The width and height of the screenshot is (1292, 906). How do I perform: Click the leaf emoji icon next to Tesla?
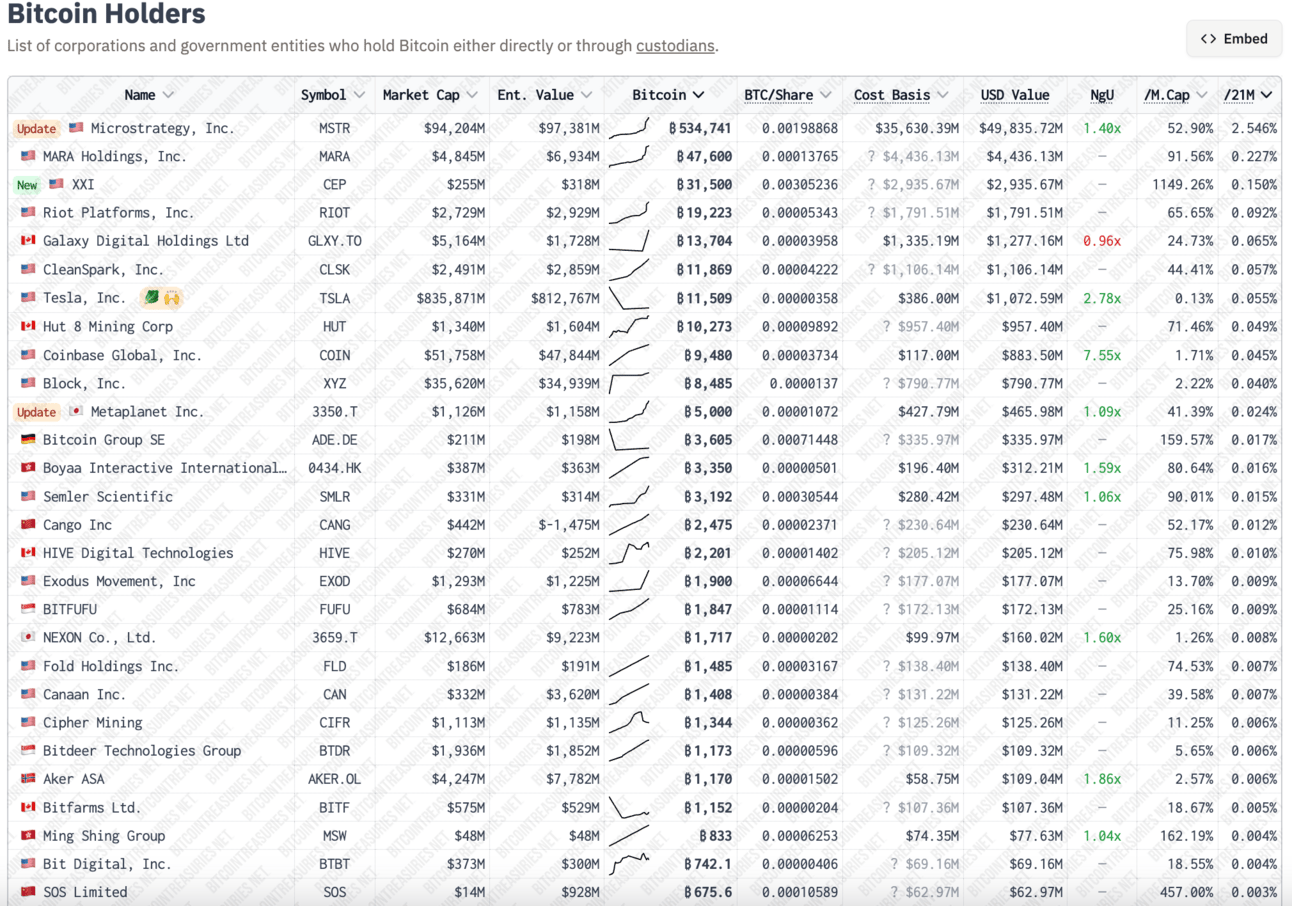pyautogui.click(x=151, y=298)
